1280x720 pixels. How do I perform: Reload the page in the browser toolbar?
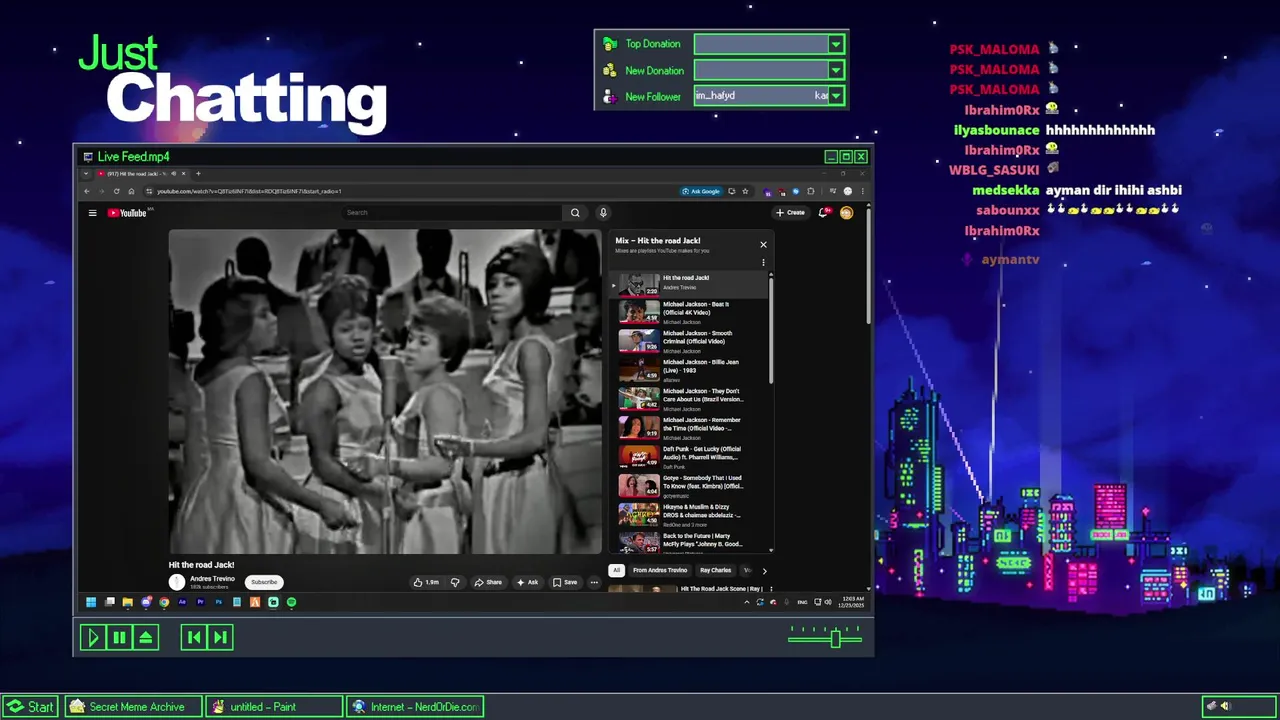coord(116,191)
